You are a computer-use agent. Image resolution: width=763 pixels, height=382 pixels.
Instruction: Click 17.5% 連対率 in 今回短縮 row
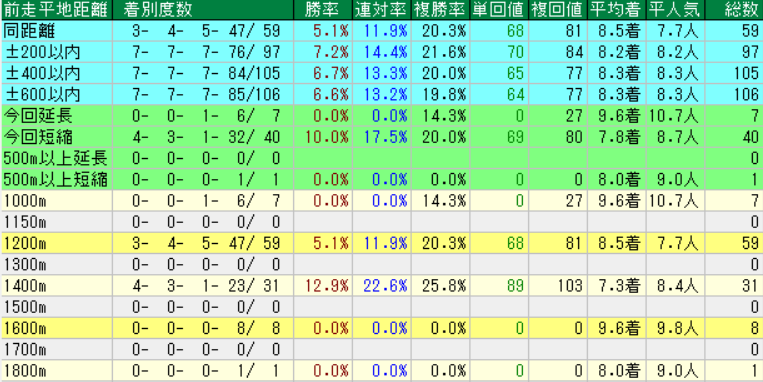pyautogui.click(x=386, y=137)
